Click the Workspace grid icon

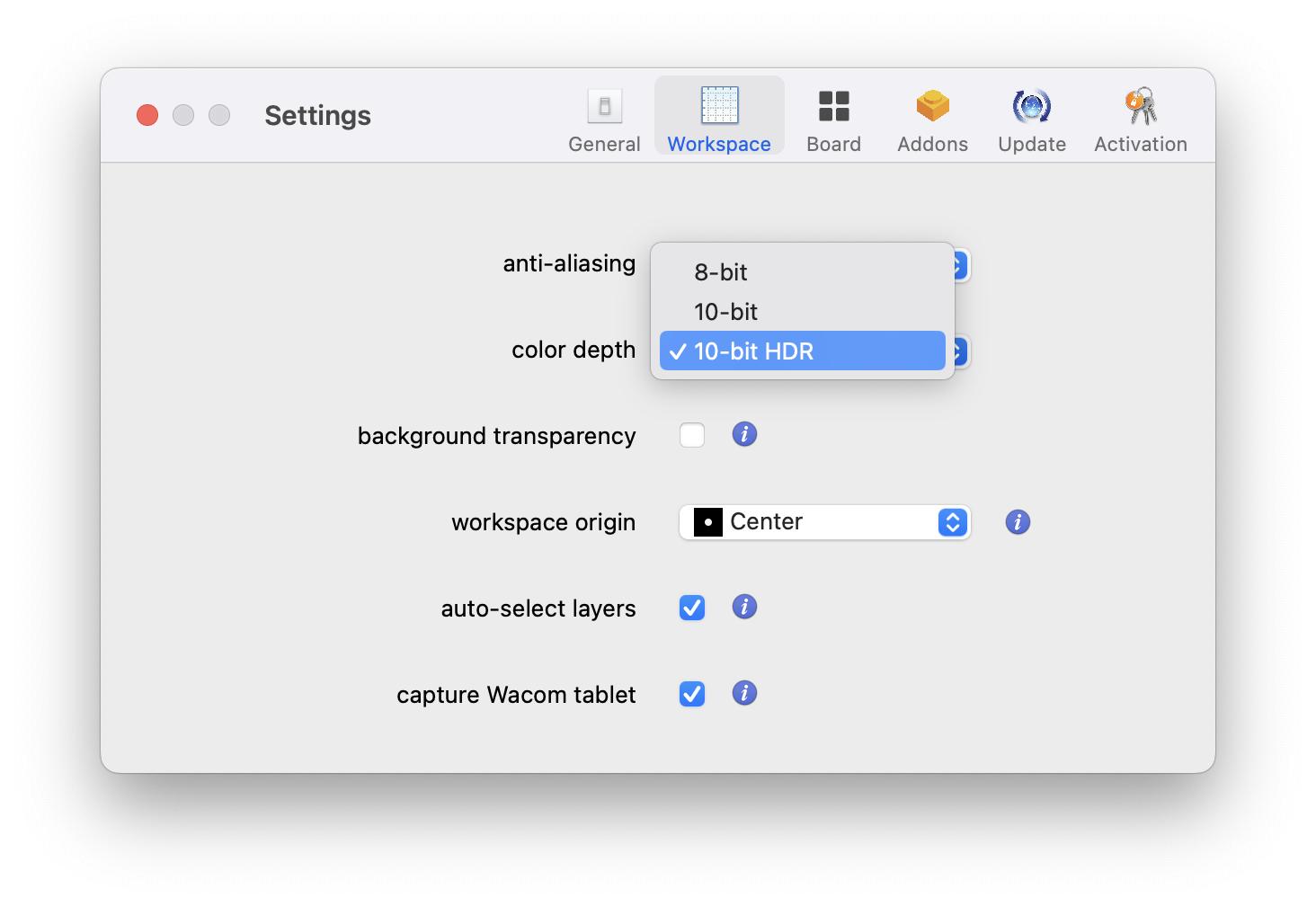719,106
